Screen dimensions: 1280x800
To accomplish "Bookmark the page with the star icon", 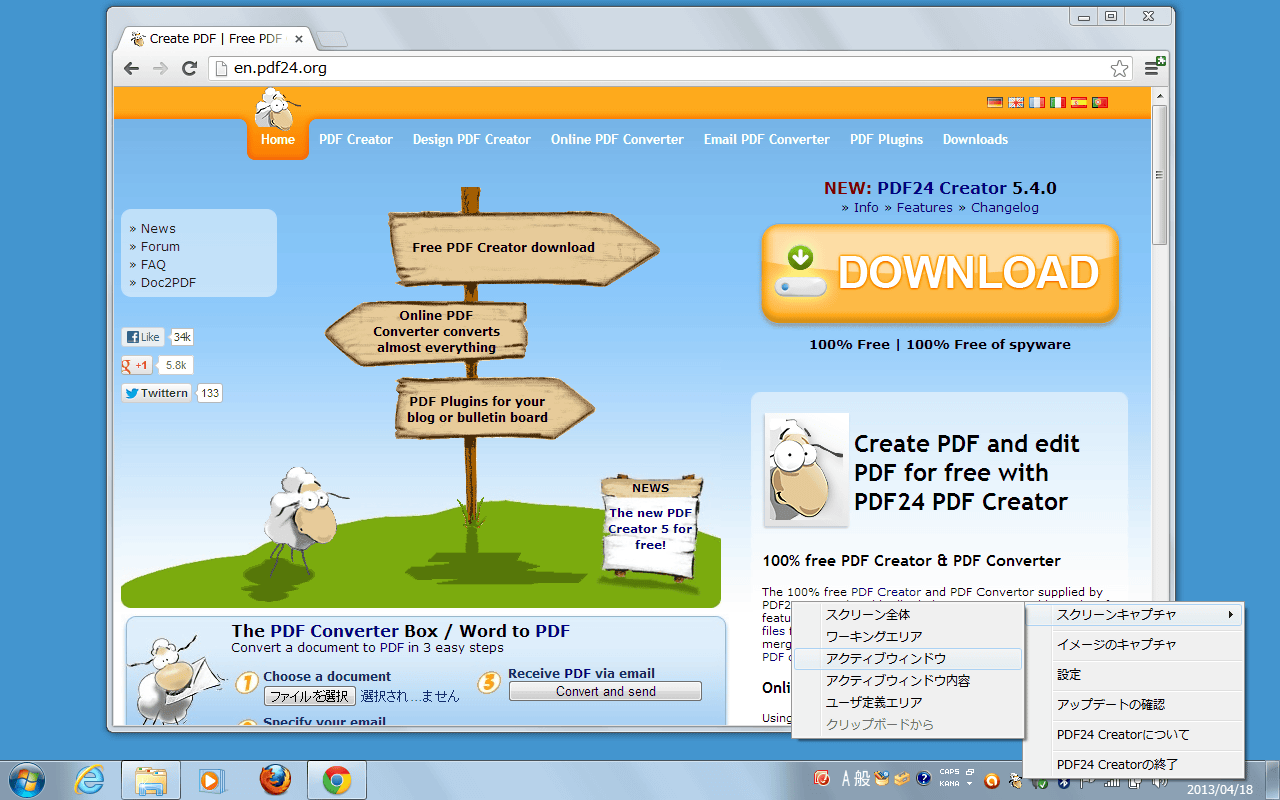I will (x=1119, y=68).
